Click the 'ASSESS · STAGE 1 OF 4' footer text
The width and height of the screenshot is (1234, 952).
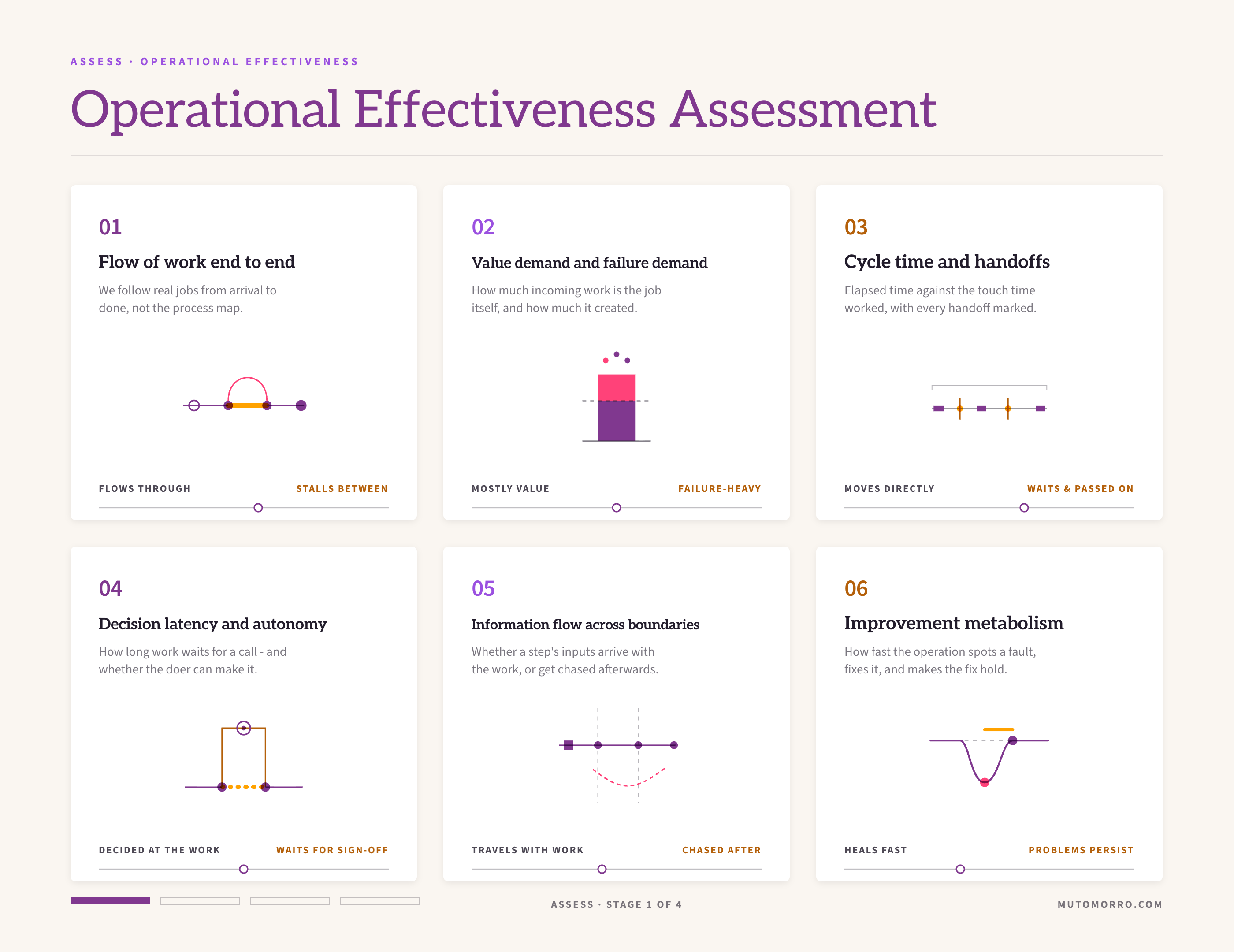[617, 904]
